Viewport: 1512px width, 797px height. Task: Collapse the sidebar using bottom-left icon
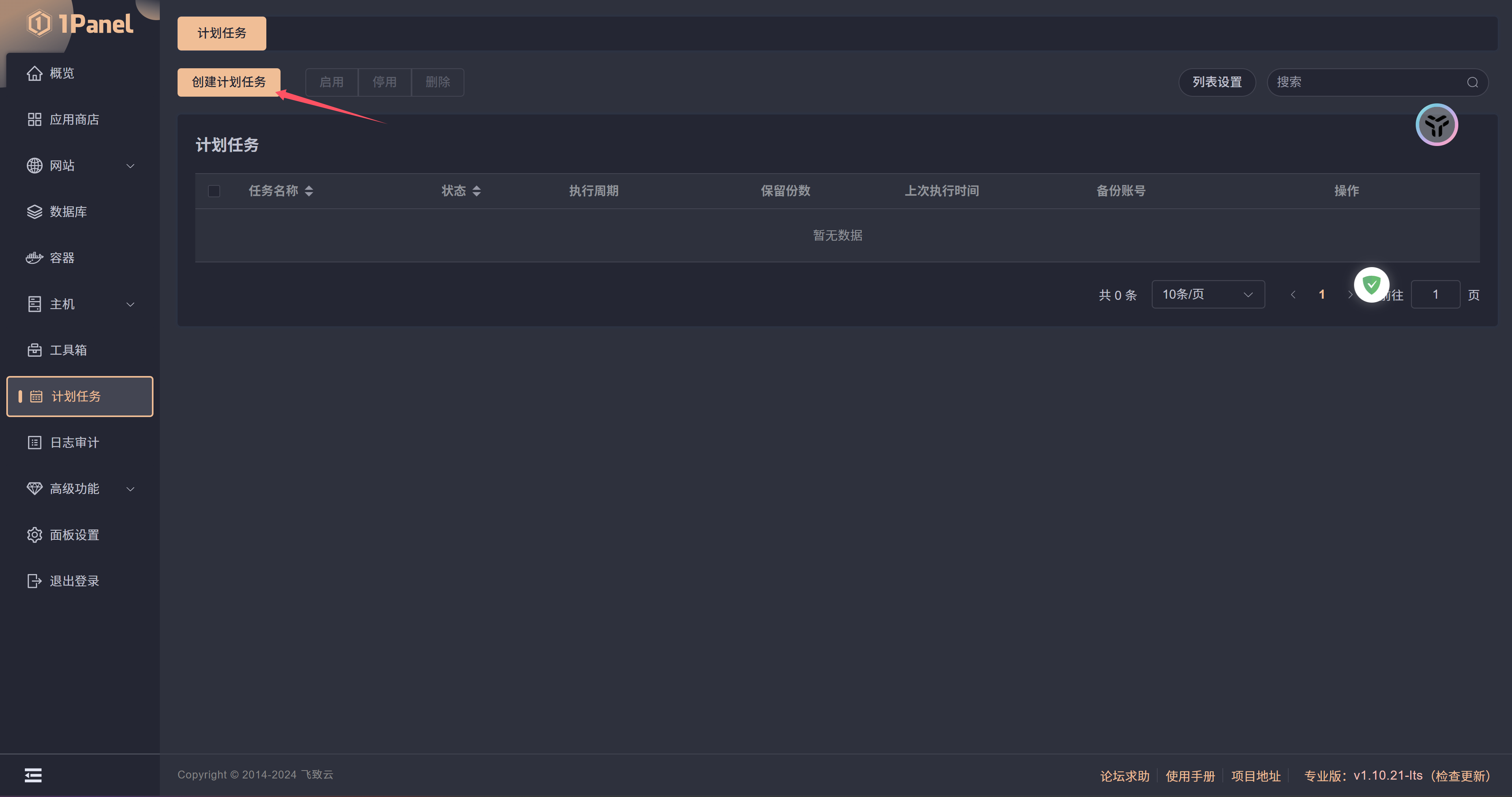[33, 775]
